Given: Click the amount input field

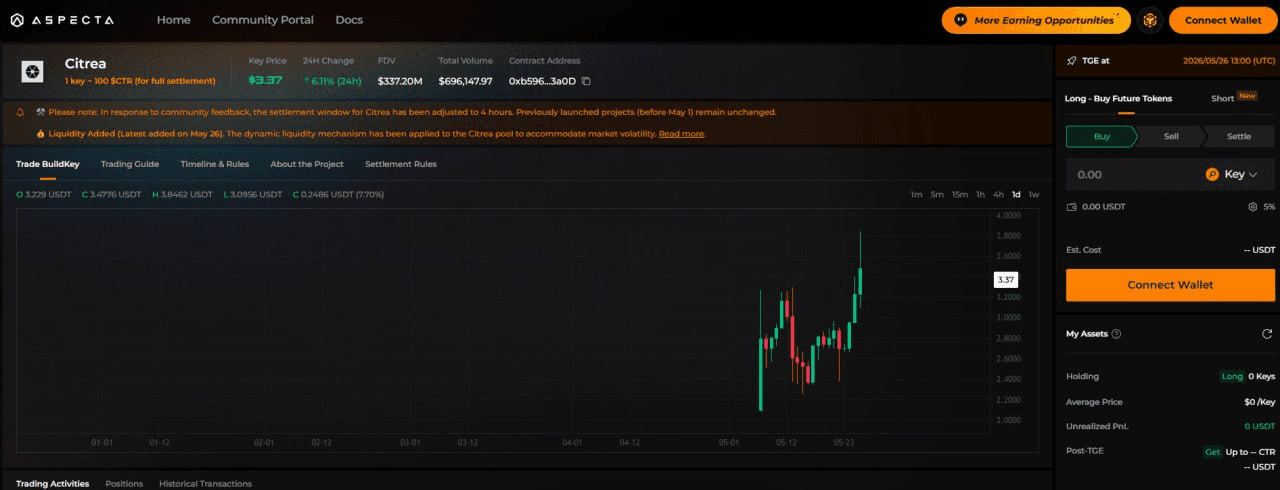Looking at the screenshot, I should click(1133, 174).
